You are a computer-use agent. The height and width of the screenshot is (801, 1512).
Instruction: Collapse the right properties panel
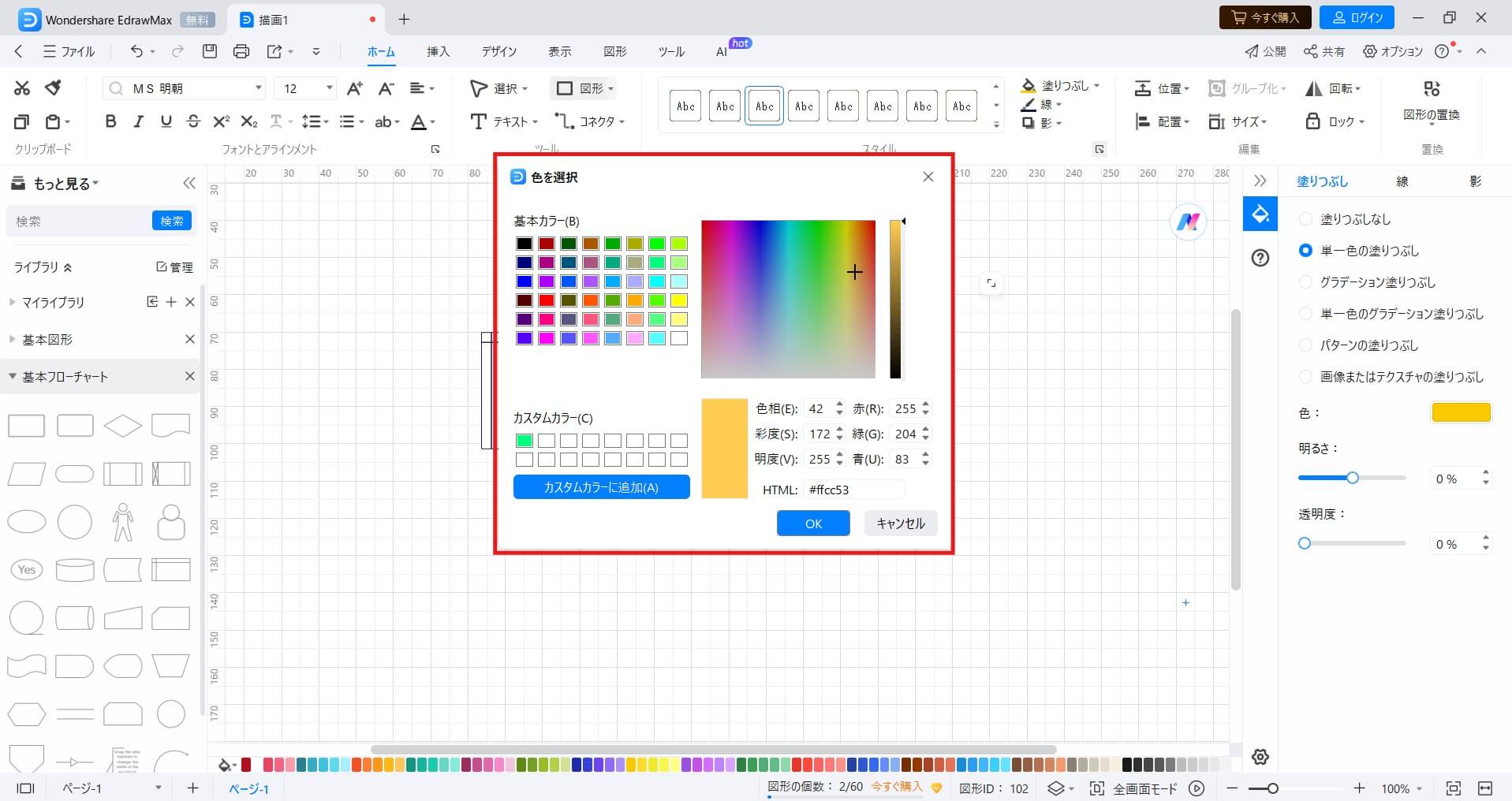(1260, 181)
